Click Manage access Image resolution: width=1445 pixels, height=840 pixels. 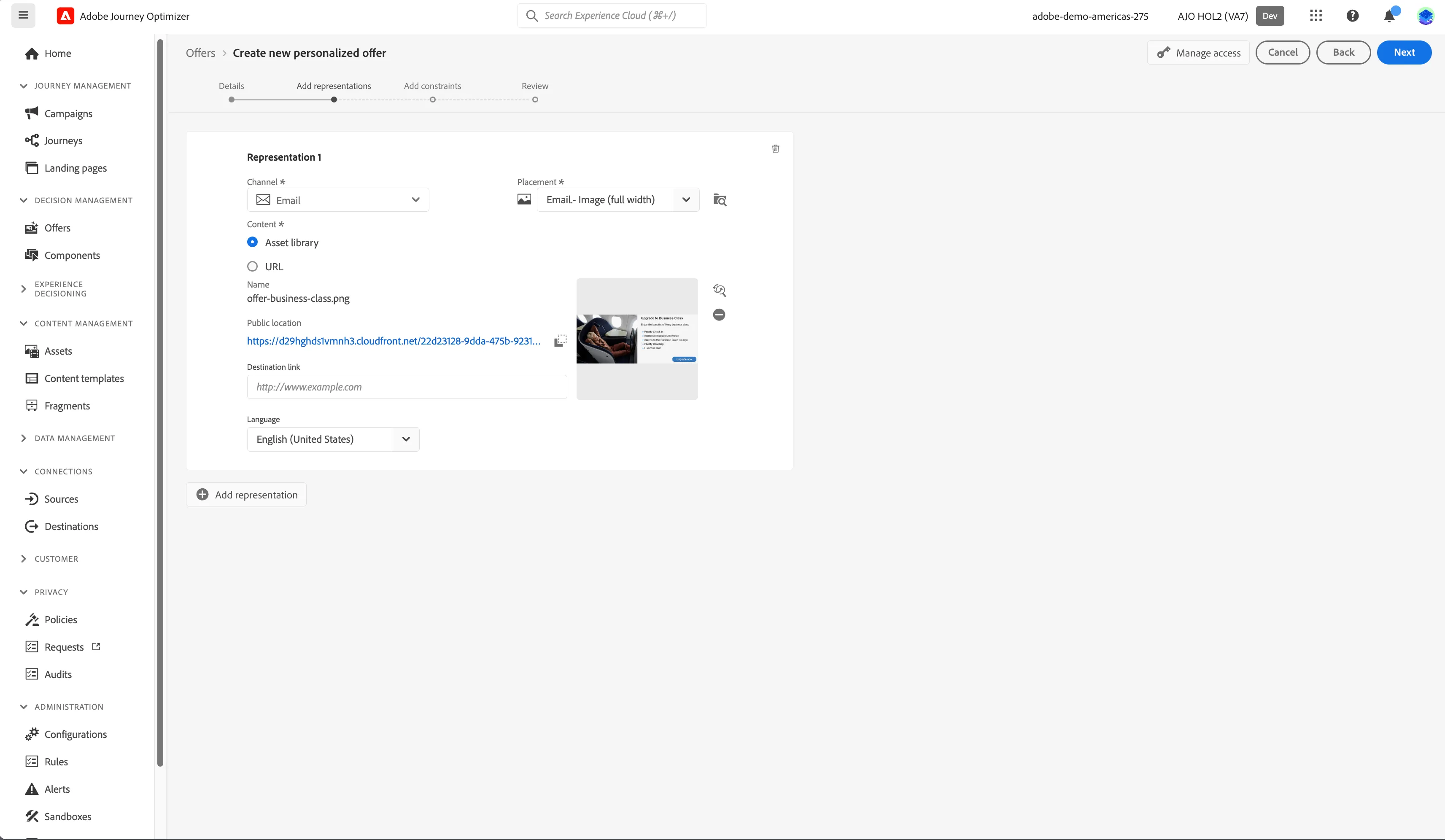pos(1198,53)
